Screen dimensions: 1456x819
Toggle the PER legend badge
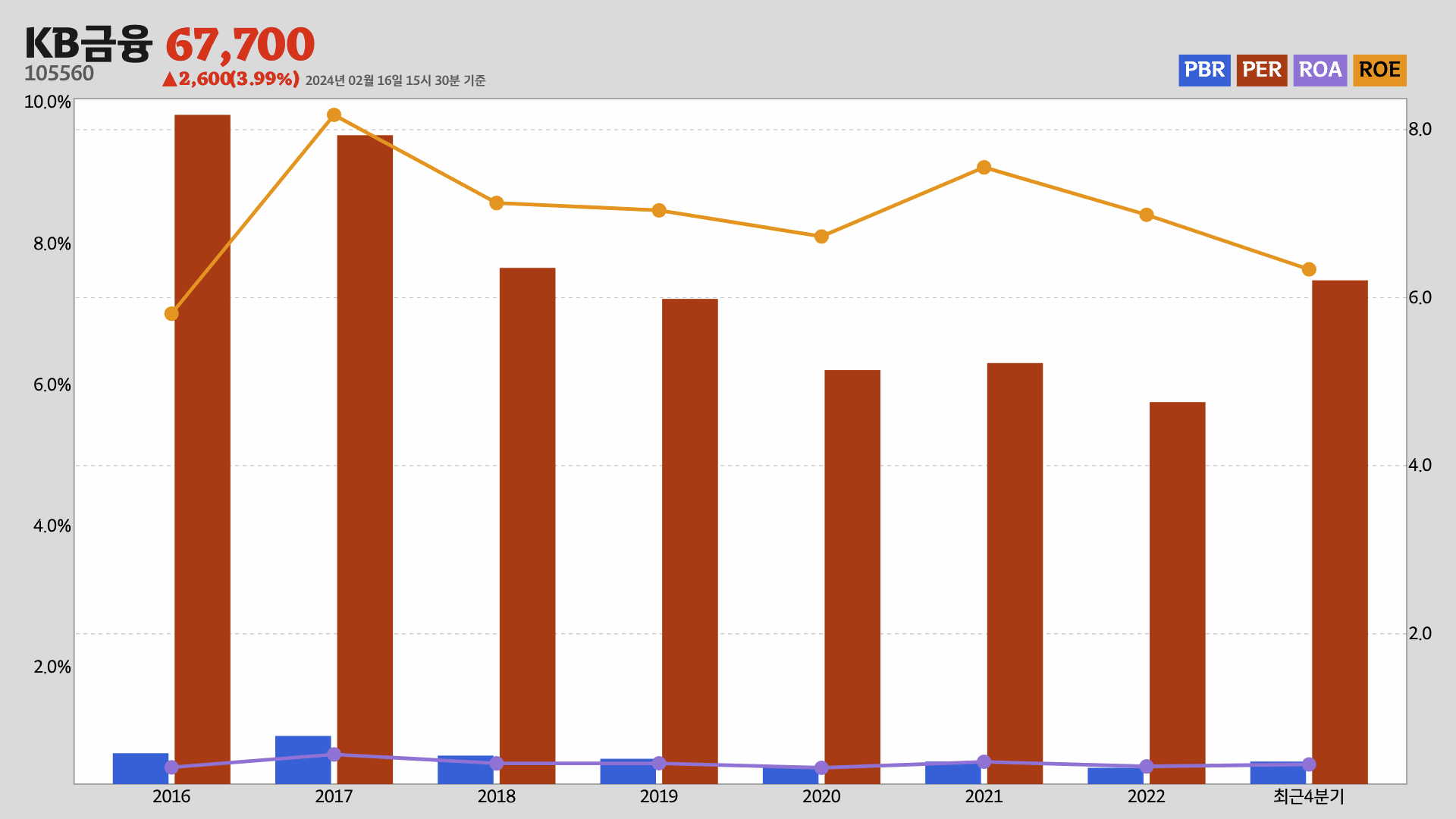click(1262, 71)
